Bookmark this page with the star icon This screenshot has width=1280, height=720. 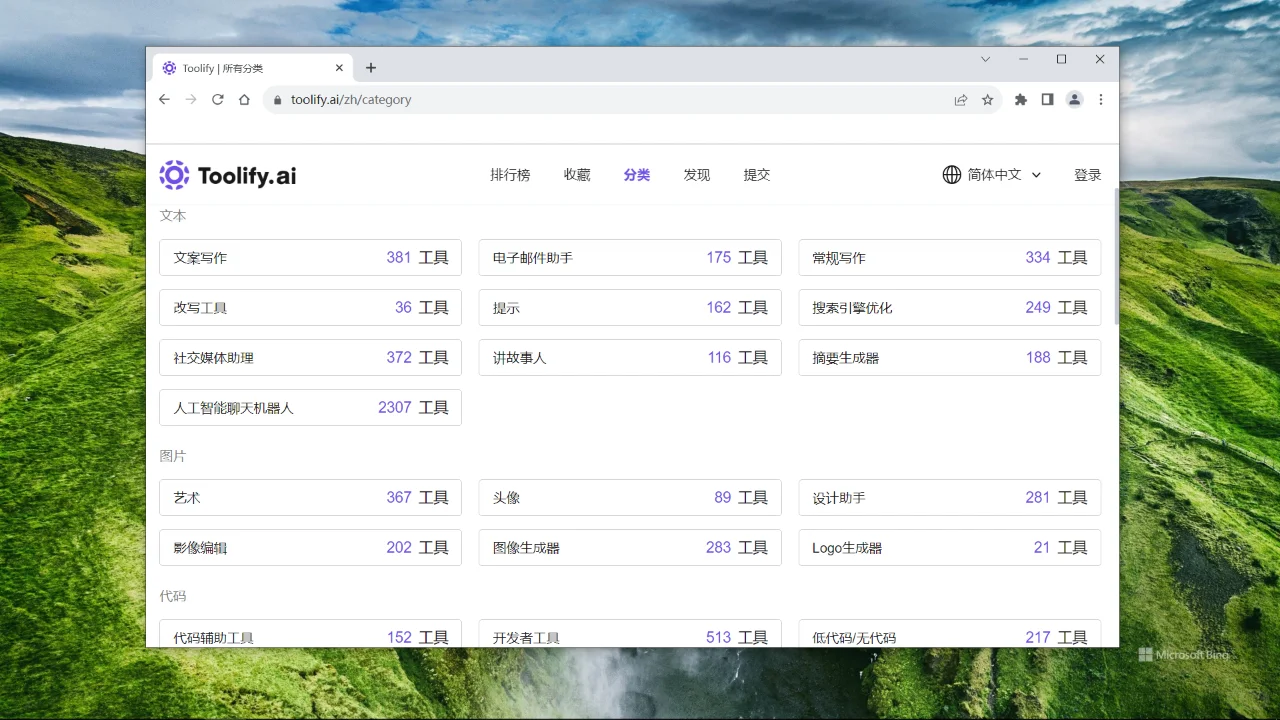click(x=987, y=99)
